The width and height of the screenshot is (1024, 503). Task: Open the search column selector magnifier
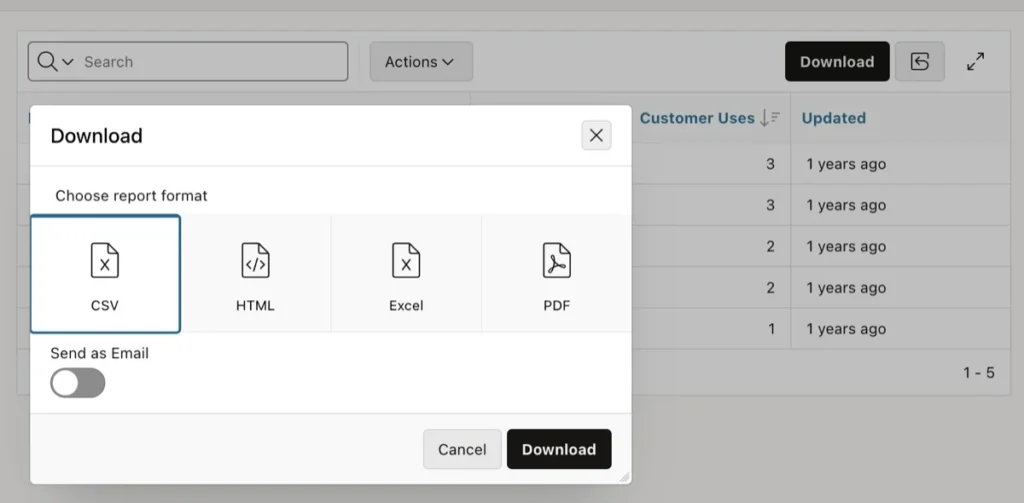pyautogui.click(x=55, y=61)
